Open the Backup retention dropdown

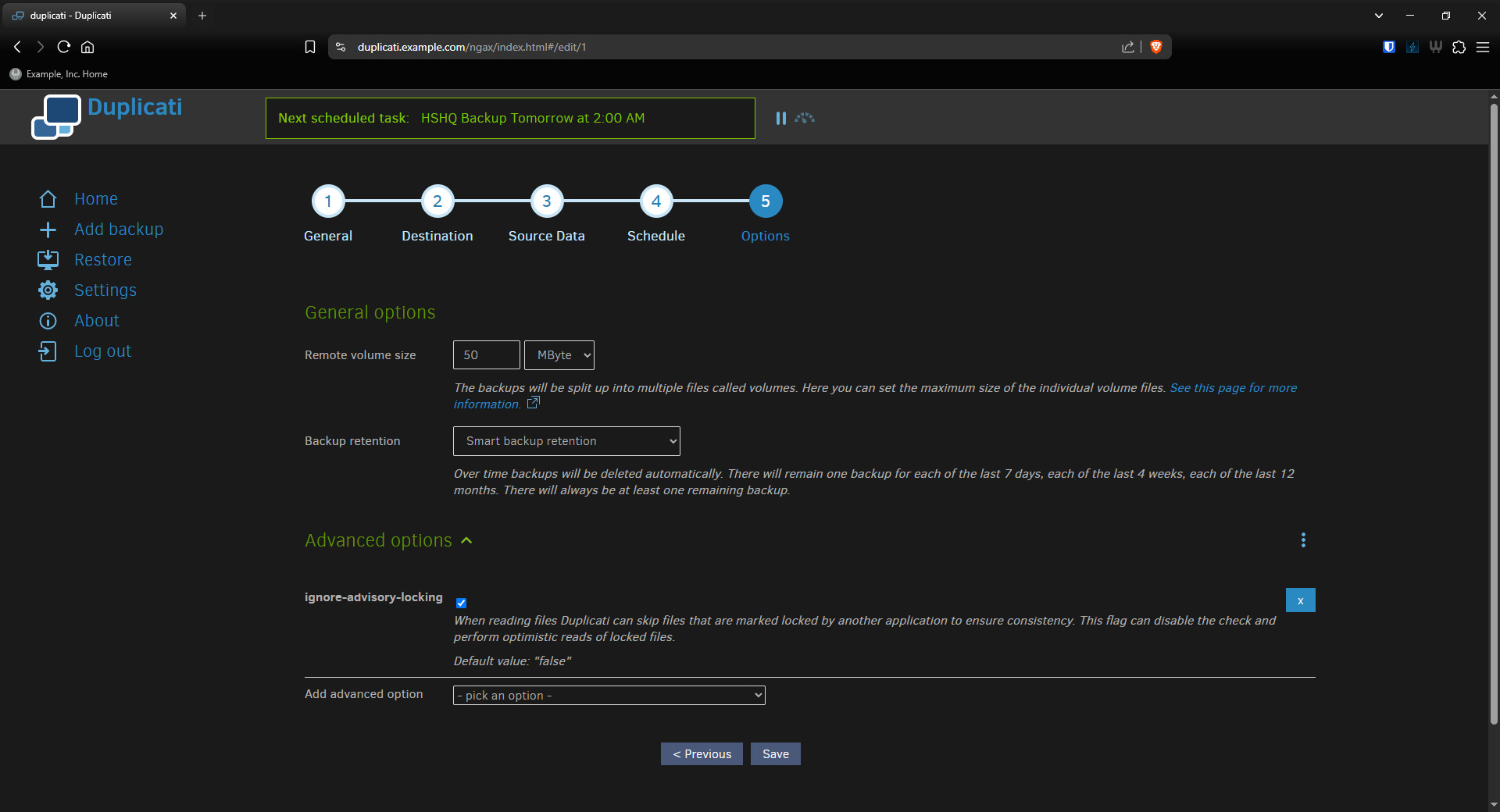(x=566, y=441)
